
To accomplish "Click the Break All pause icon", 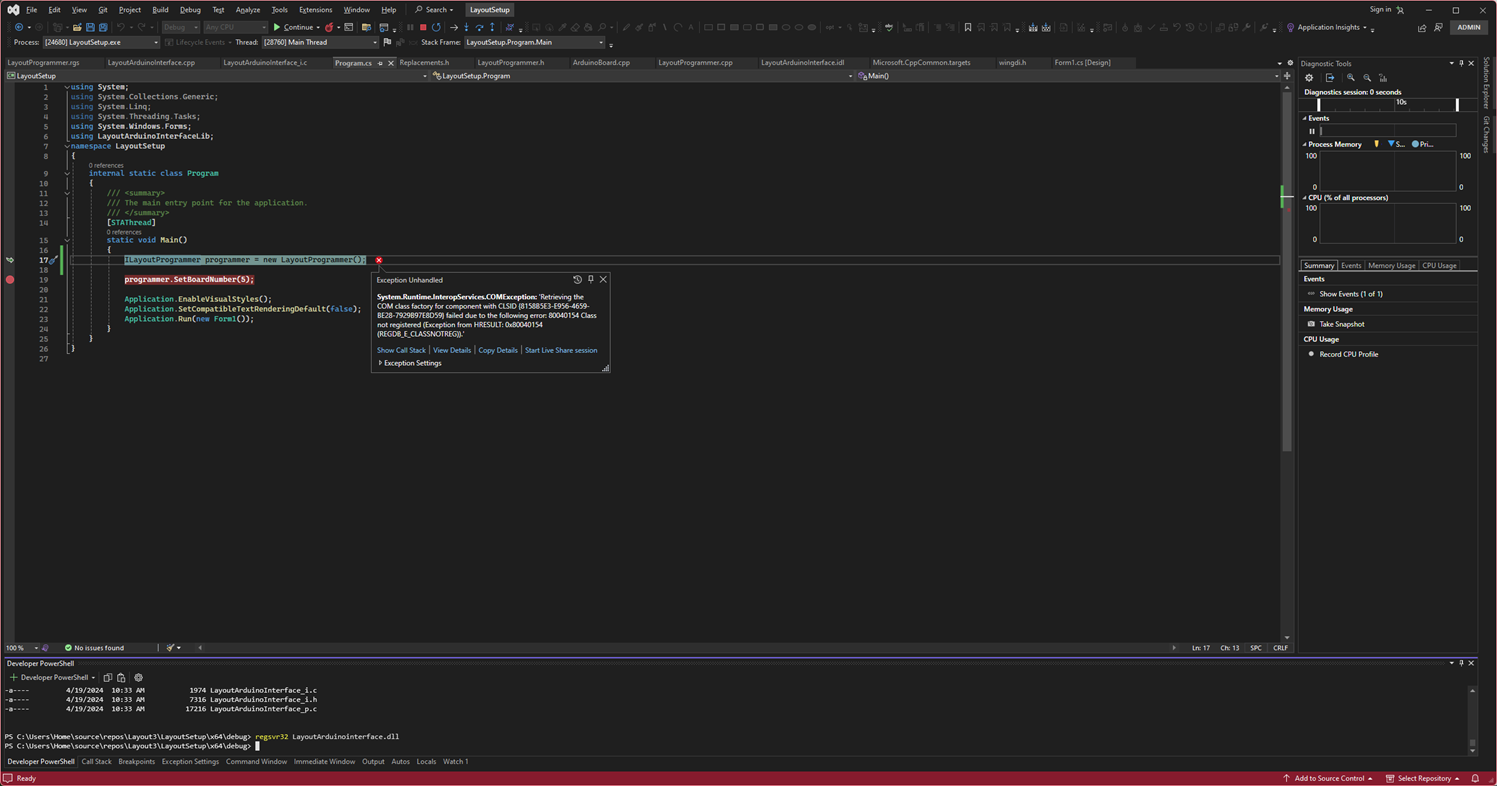I will point(410,27).
